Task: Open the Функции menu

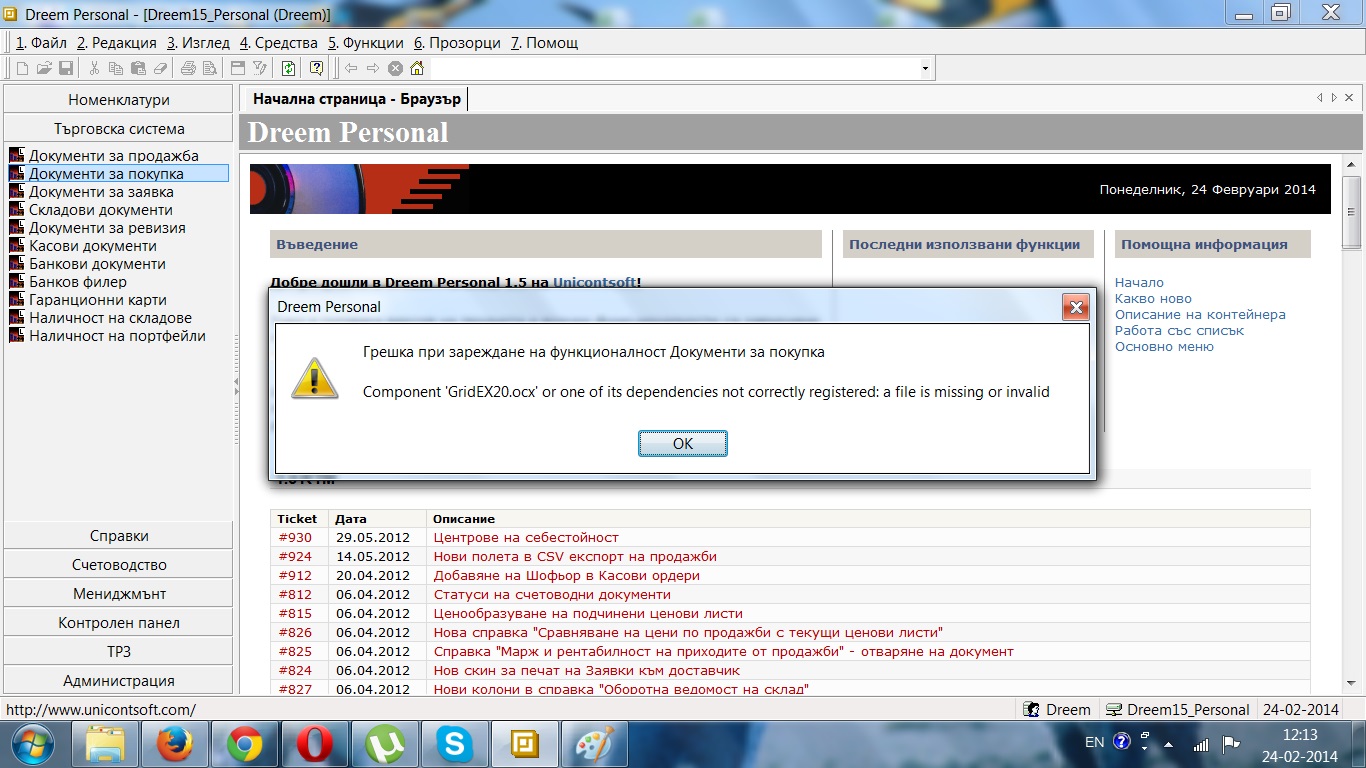Action: pos(366,43)
